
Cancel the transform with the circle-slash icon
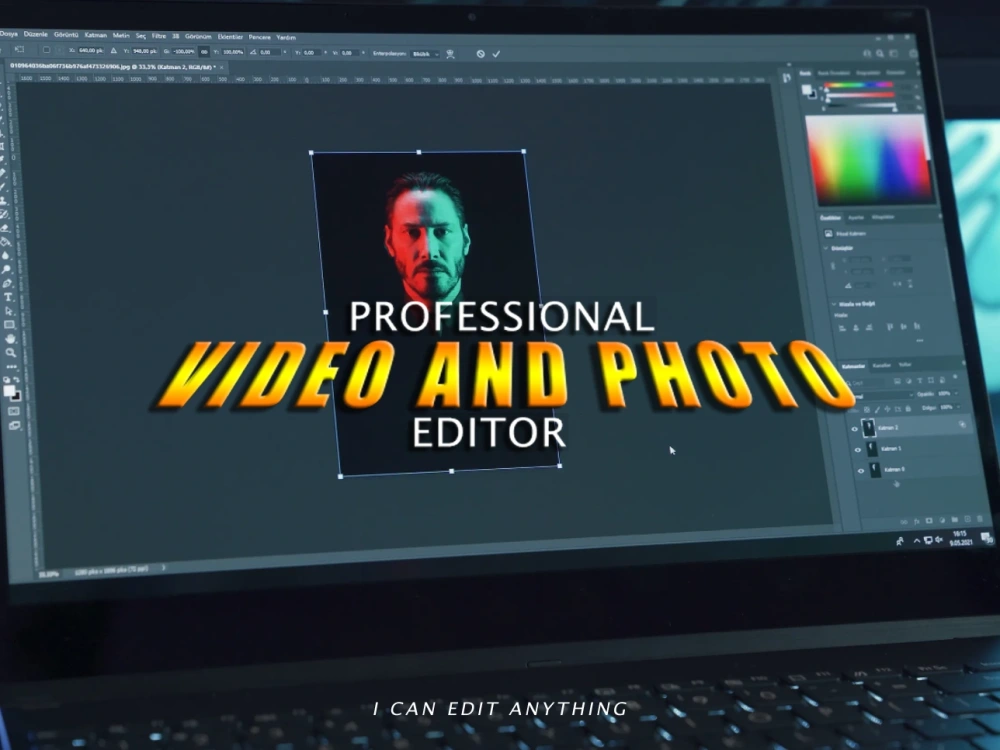(480, 54)
